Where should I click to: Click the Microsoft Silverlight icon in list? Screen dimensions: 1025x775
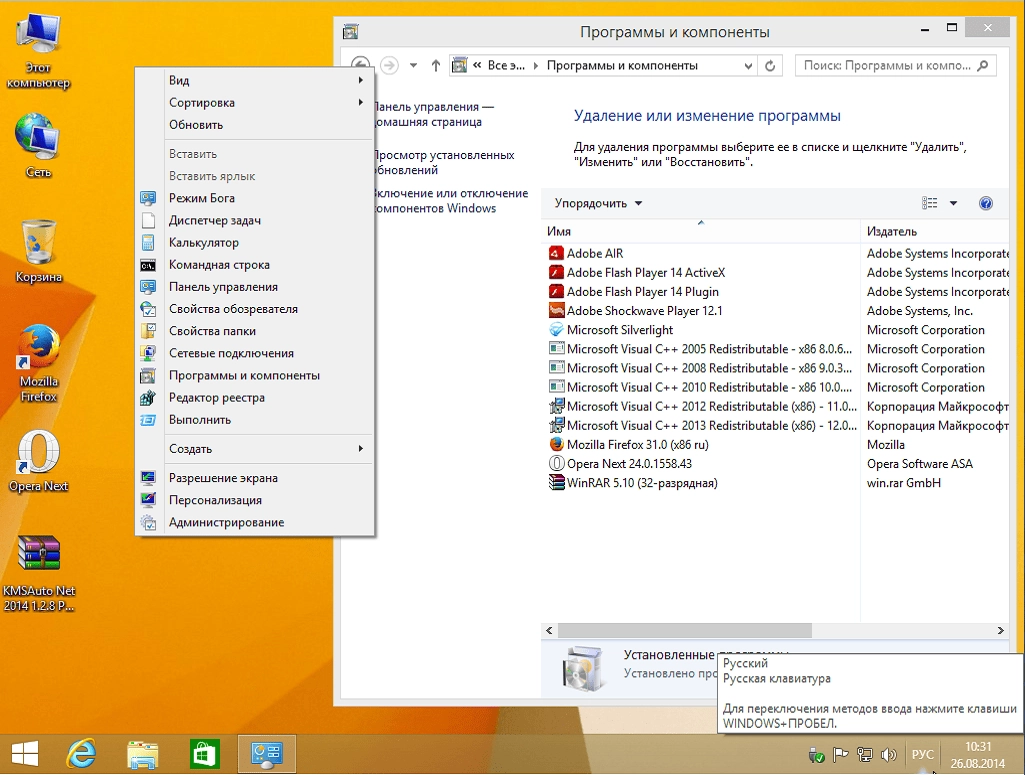[556, 329]
